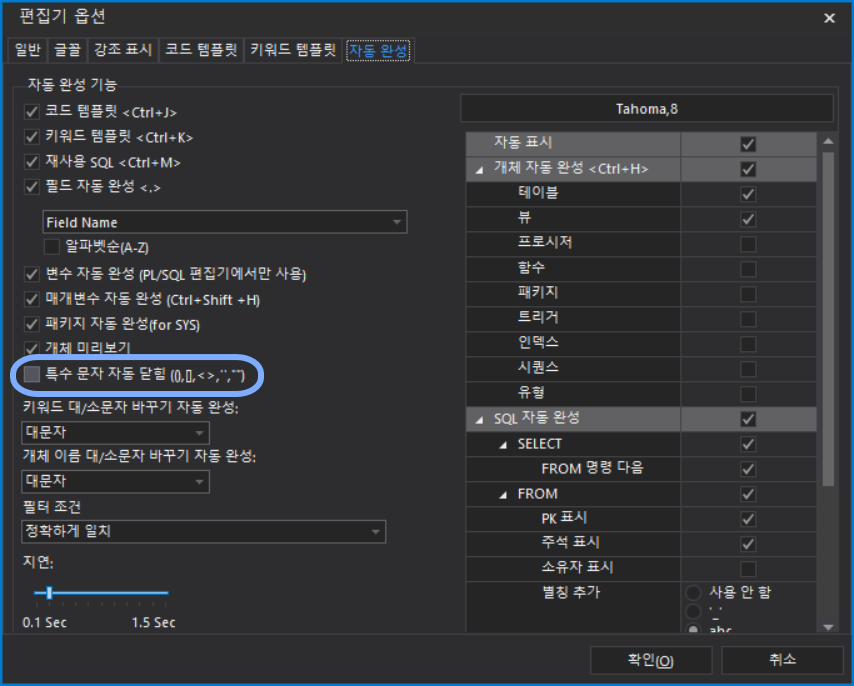The image size is (854, 686).
Task: Collapse the 개체 자동 완성 group
Action: pyautogui.click(x=481, y=170)
